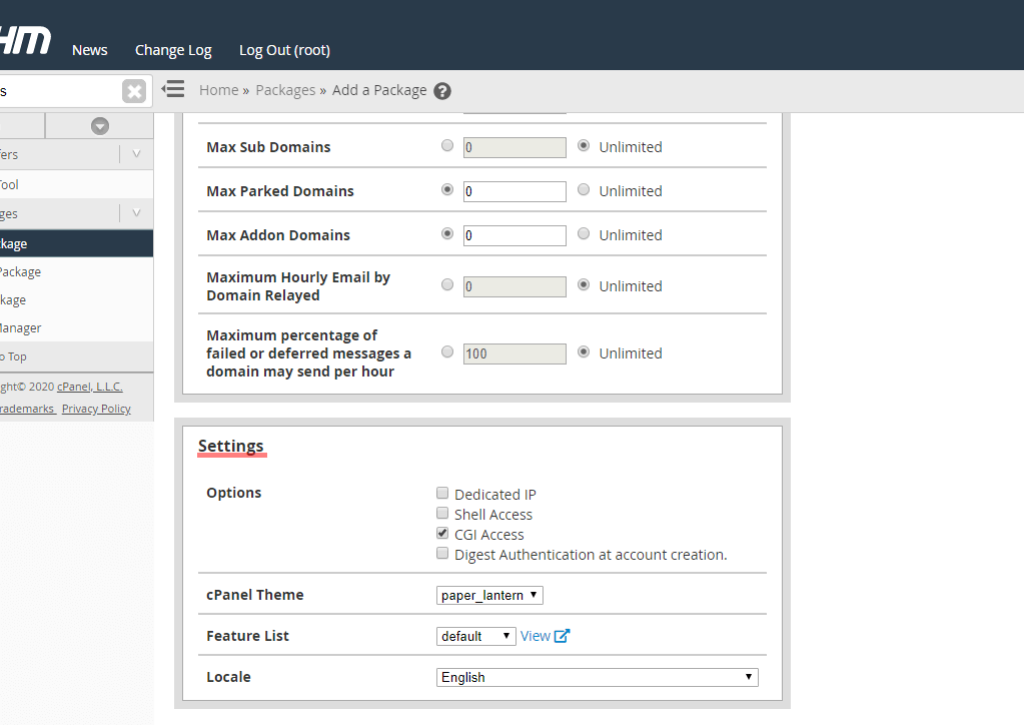The width and height of the screenshot is (1024, 725).
Task: Select numeric limit for failed messages percentage
Action: (x=447, y=352)
